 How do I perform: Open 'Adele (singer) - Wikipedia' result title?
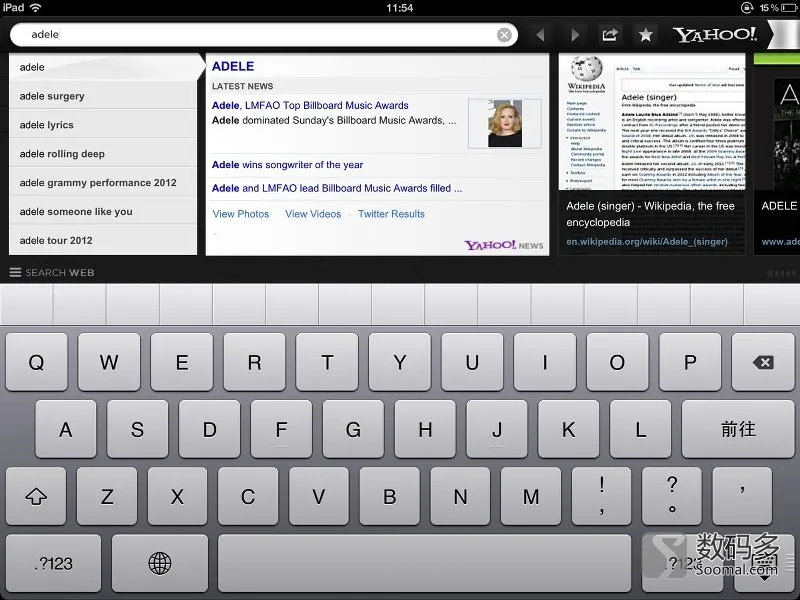click(651, 214)
